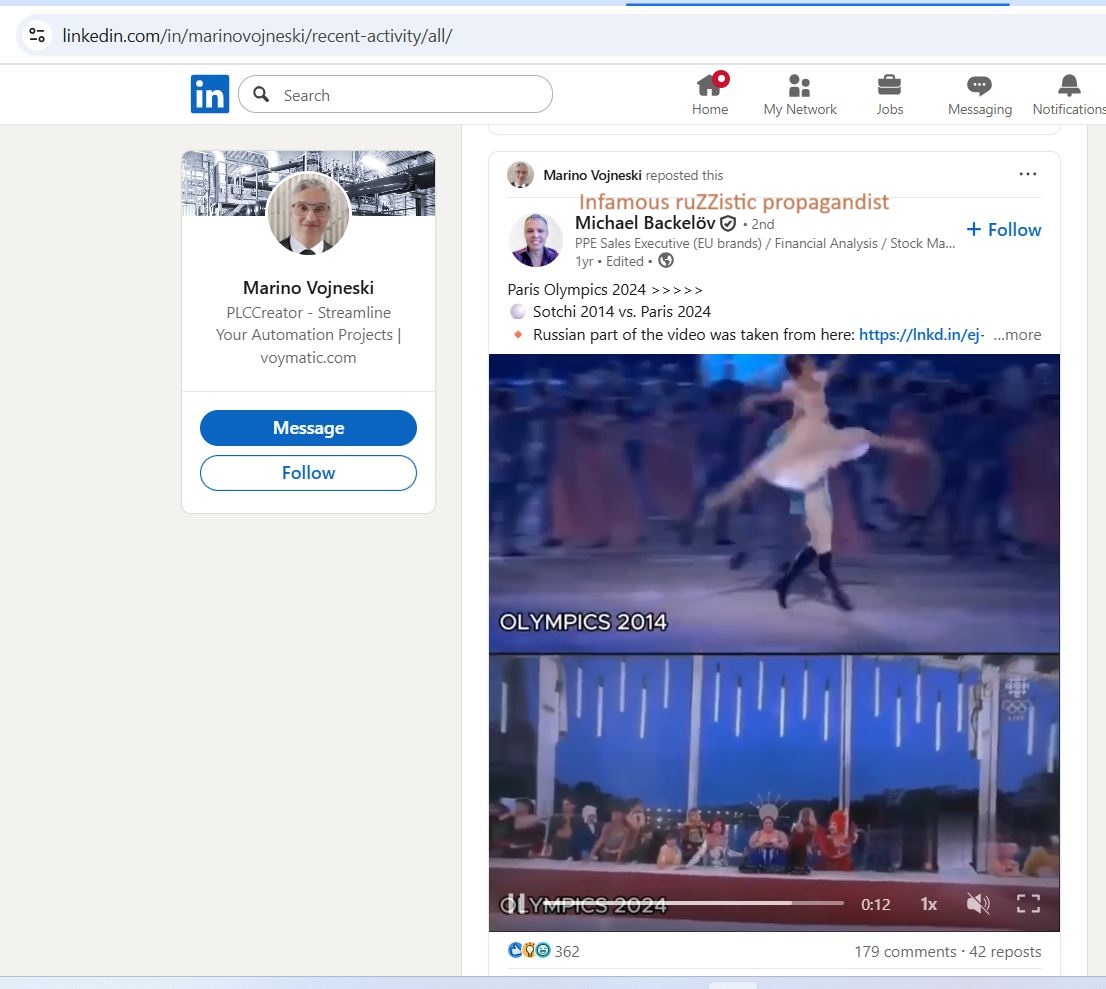1106x989 pixels.
Task: Select the linkedin.com URL in address bar
Action: [257, 35]
